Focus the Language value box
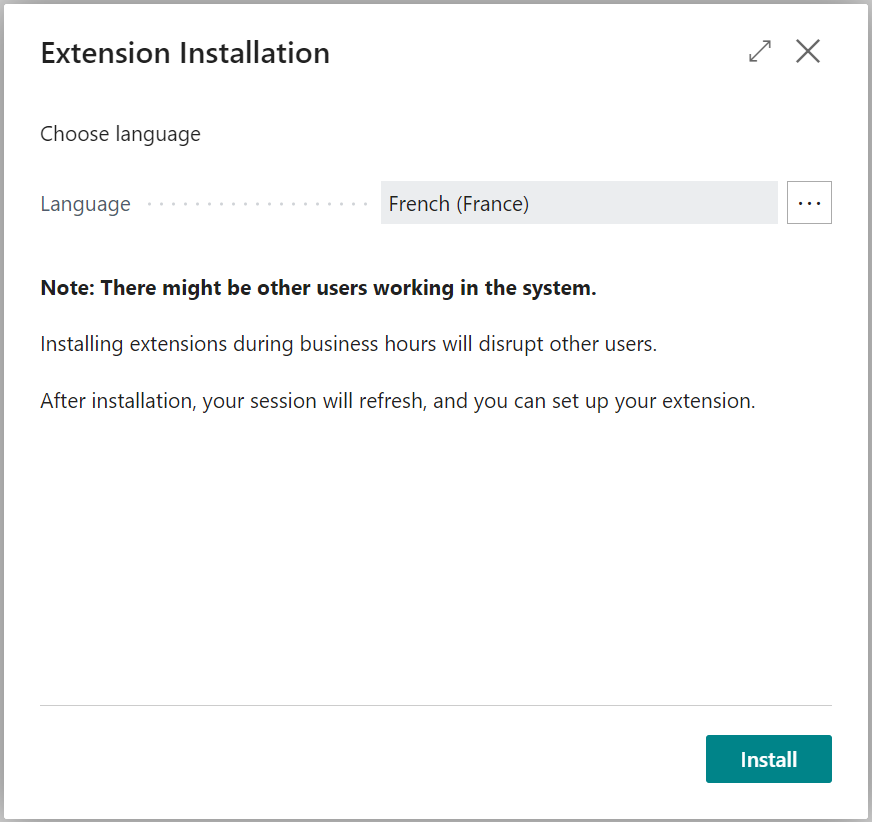Viewport: 872px width, 822px height. click(579, 202)
